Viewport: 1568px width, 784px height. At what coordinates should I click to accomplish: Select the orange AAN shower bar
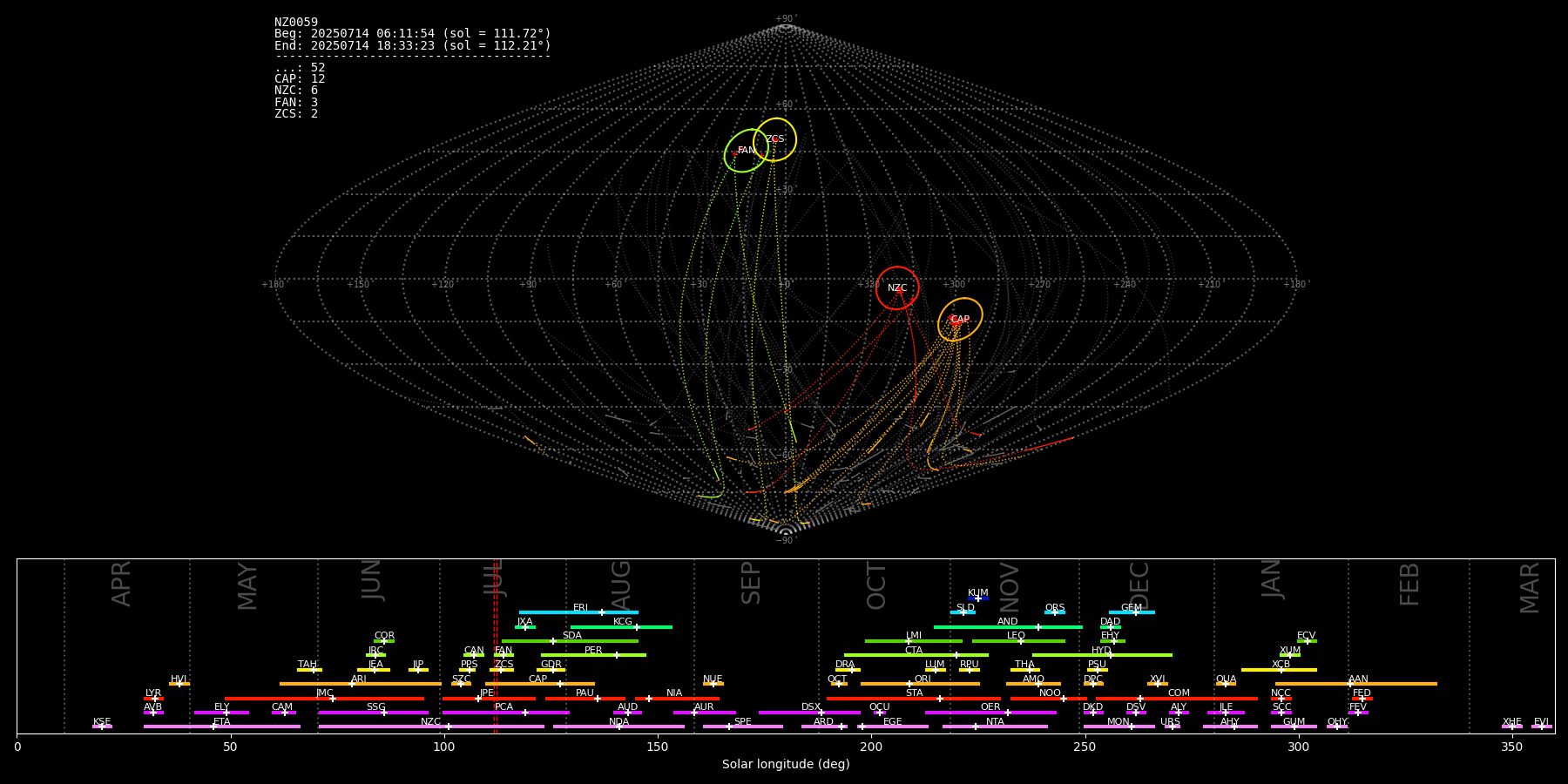pyautogui.click(x=1356, y=684)
